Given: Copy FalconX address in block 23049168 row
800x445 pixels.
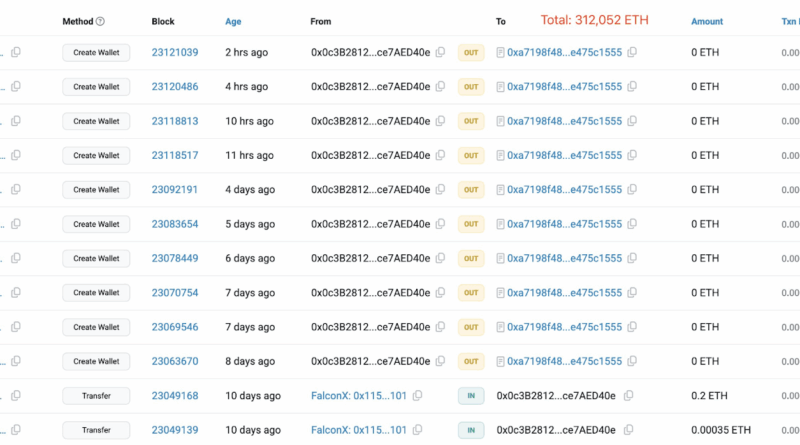Looking at the screenshot, I should [x=417, y=395].
